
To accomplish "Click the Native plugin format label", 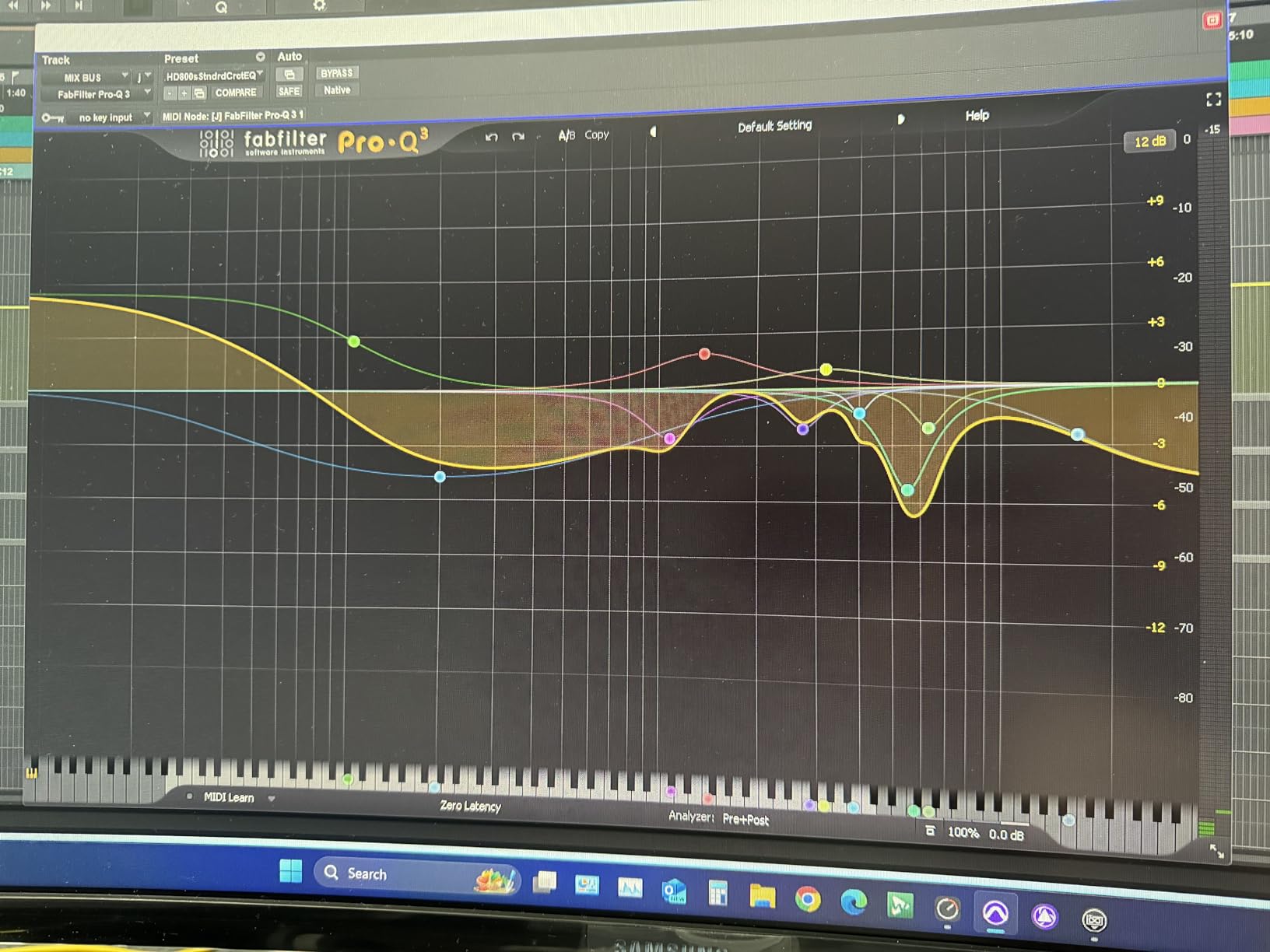I will click(x=337, y=90).
